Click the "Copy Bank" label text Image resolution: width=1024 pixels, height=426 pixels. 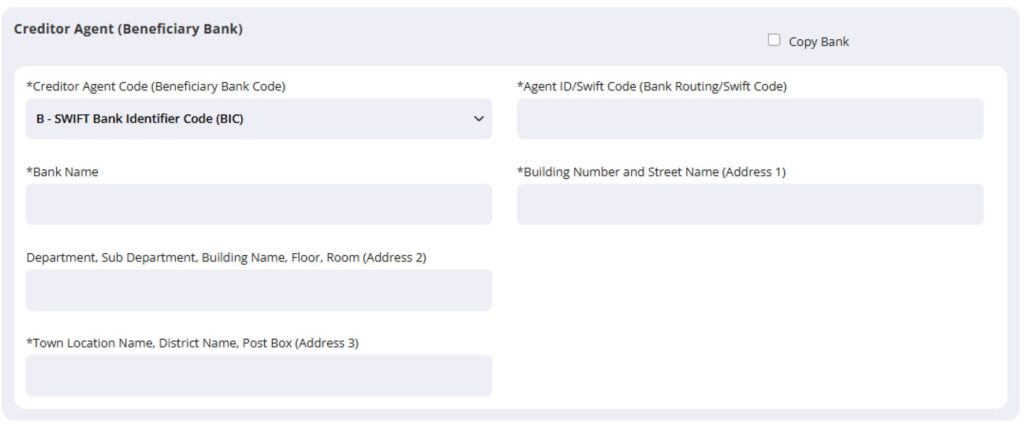818,42
